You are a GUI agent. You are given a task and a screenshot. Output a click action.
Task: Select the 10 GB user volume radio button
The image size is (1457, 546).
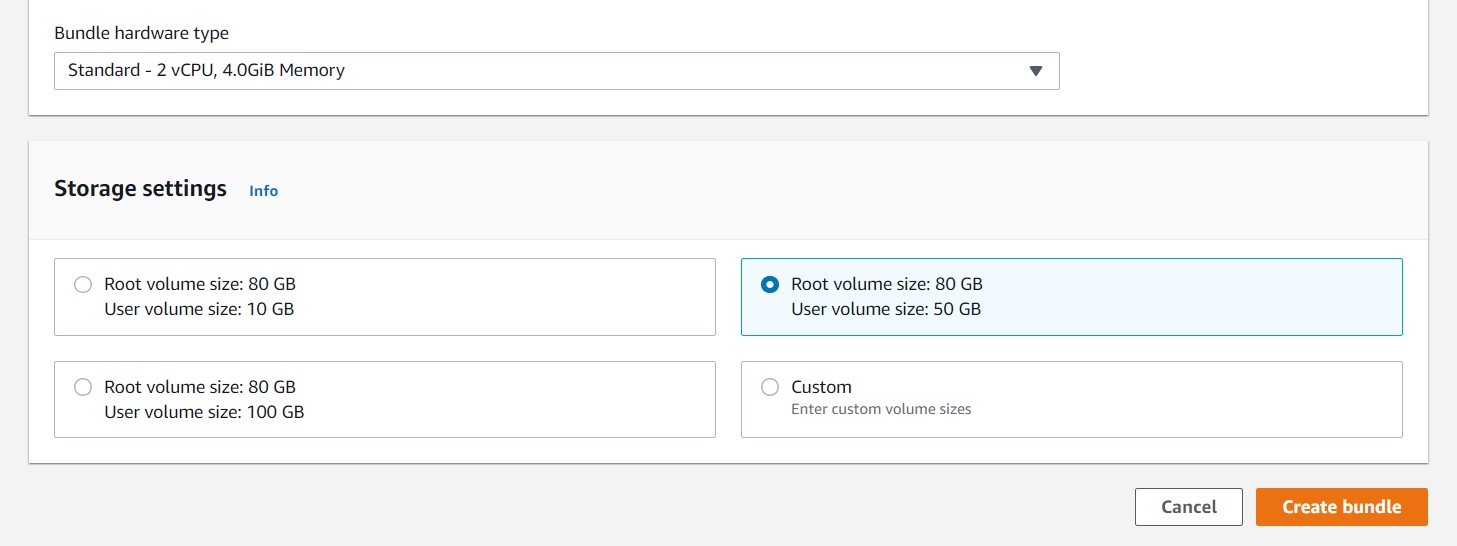click(83, 285)
